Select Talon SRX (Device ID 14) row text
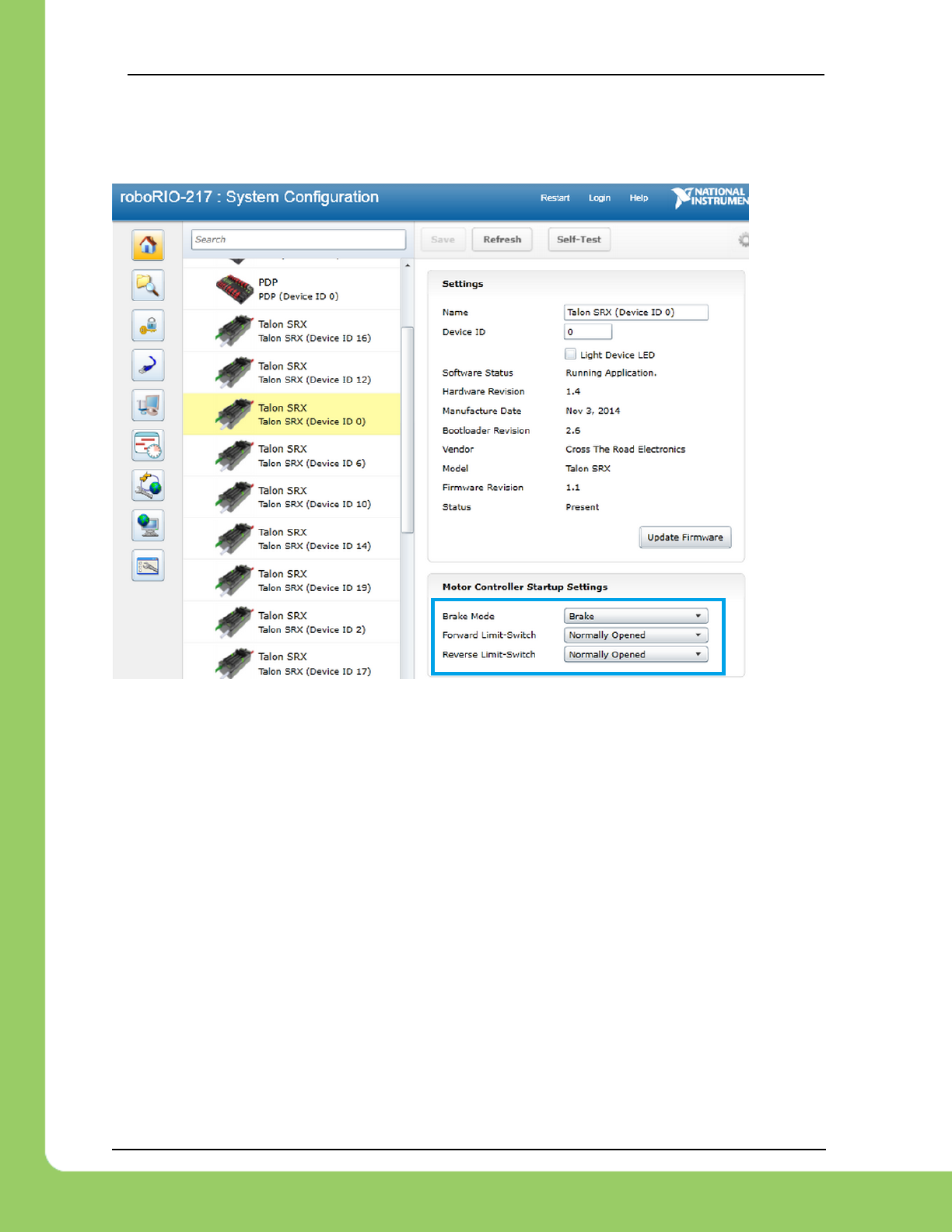 [x=315, y=546]
